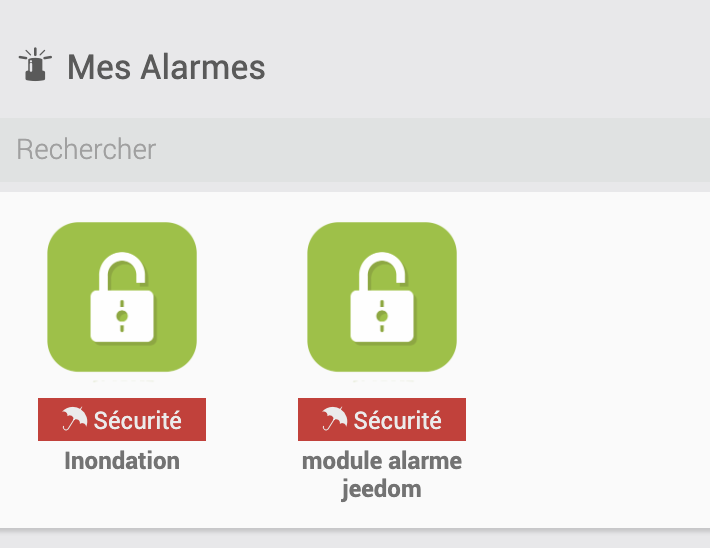Click the umbrella icon in Inondation's badge
Screen dimensions: 710x548
[x=74, y=420]
